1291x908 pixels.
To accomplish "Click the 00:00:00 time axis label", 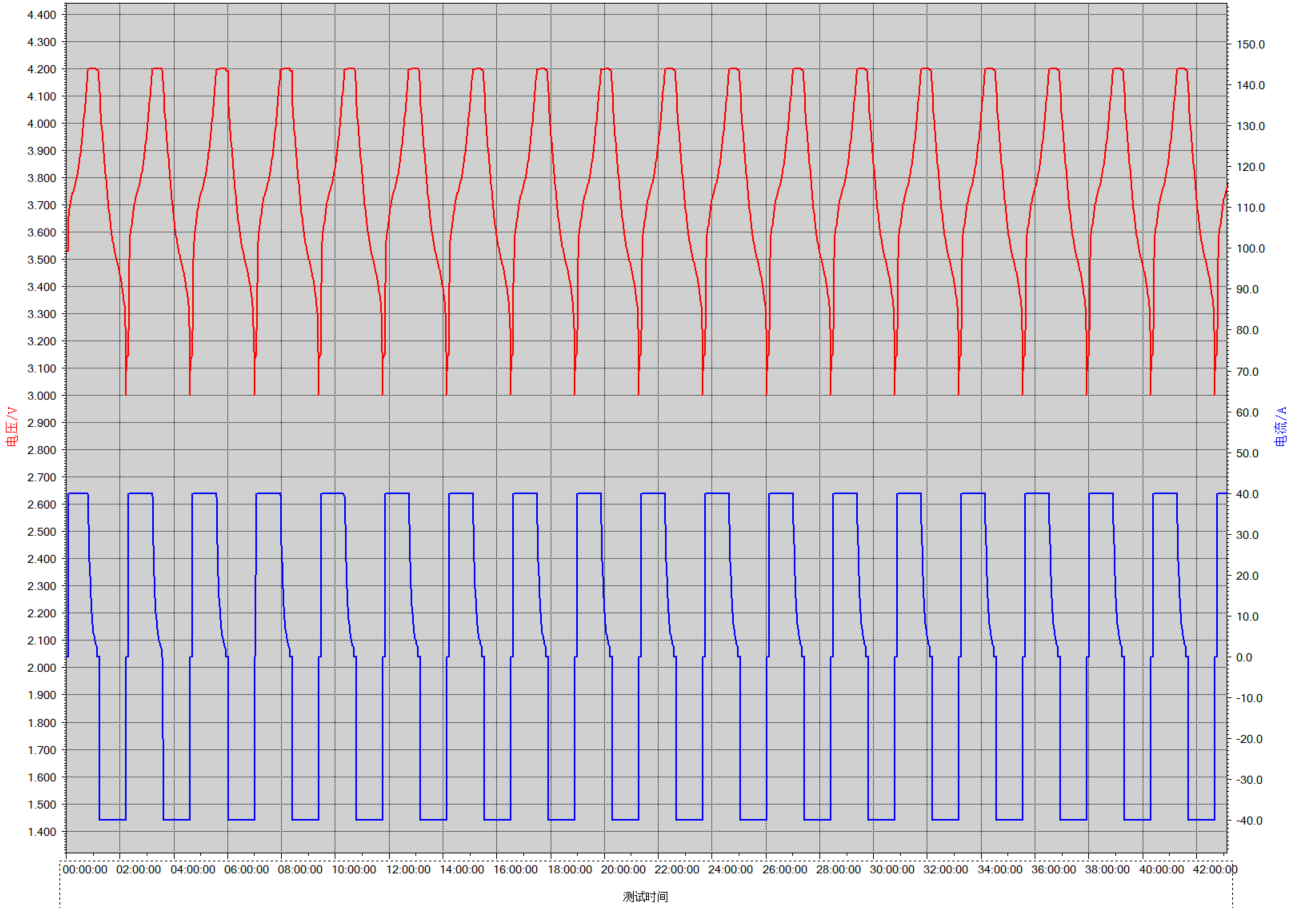I will tap(84, 870).
